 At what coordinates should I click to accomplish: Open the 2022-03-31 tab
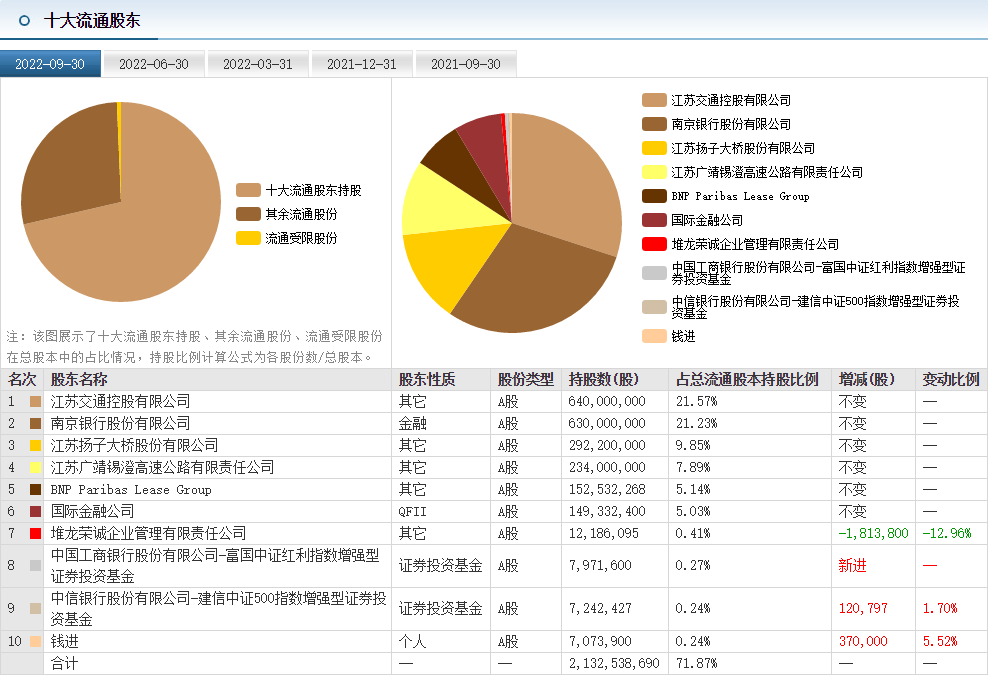pyautogui.click(x=257, y=64)
